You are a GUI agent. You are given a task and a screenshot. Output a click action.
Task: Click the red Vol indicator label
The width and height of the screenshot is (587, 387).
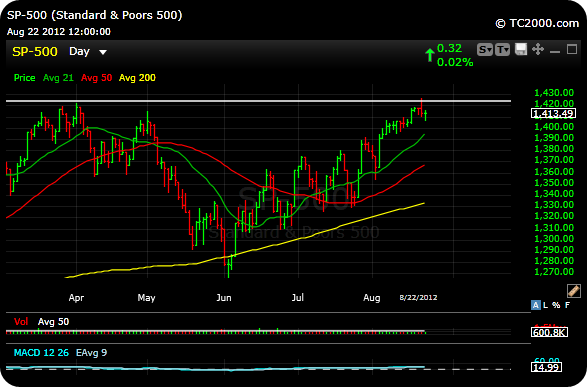coord(21,322)
